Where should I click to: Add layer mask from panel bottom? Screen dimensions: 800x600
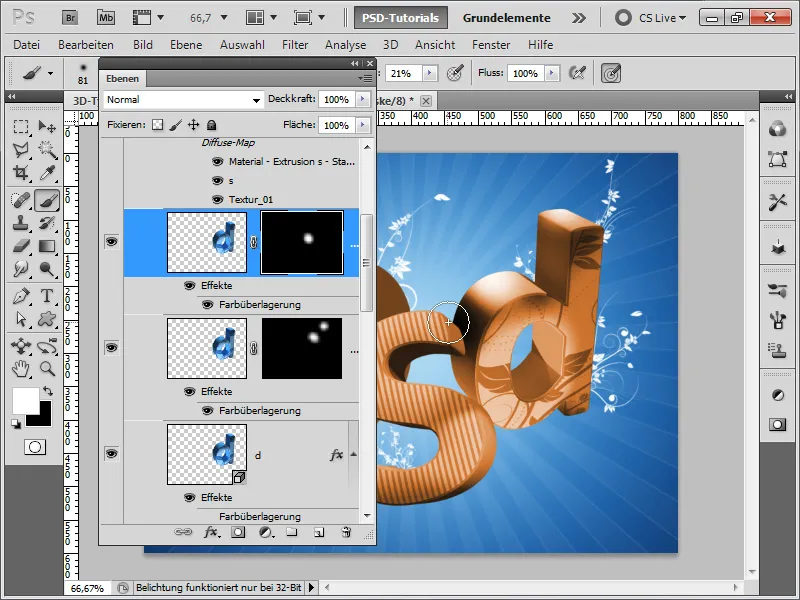coord(238,532)
